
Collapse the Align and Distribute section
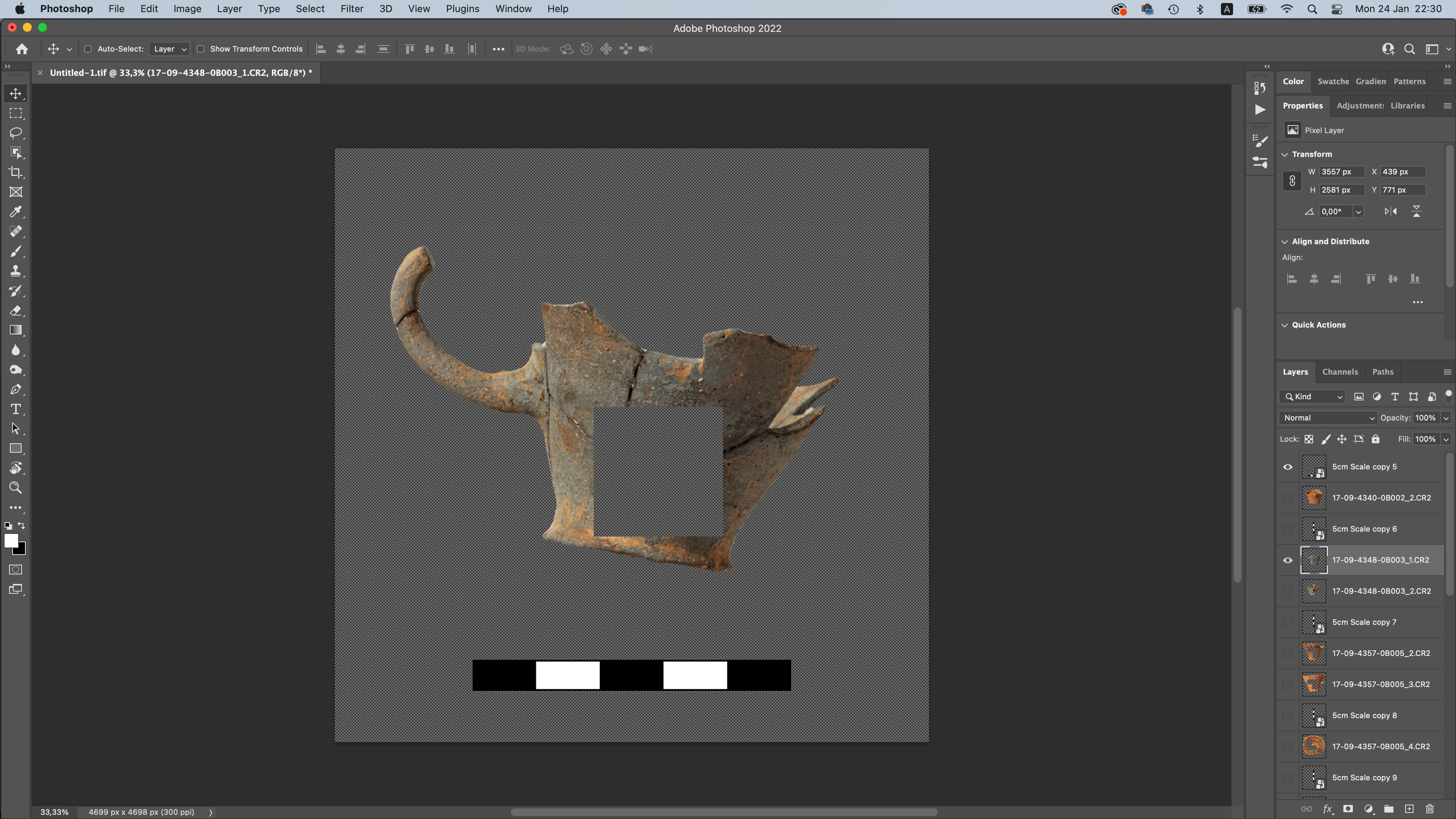[x=1285, y=242]
